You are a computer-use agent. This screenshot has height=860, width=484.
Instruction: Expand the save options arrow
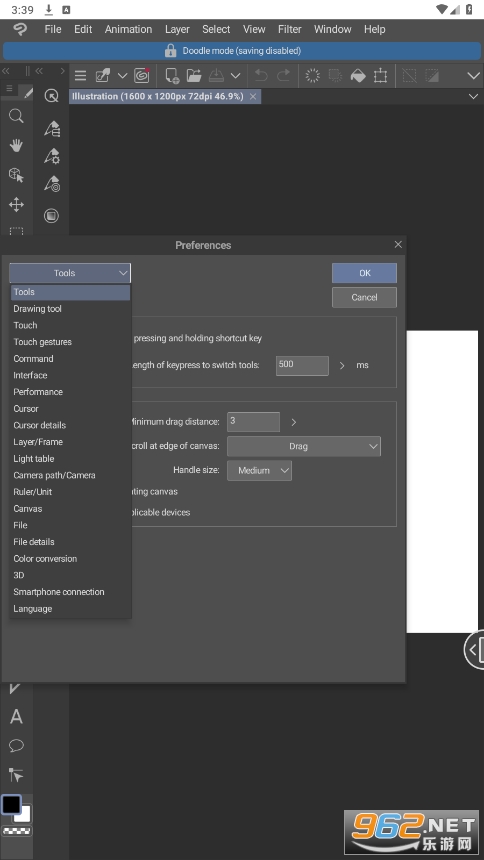235,76
